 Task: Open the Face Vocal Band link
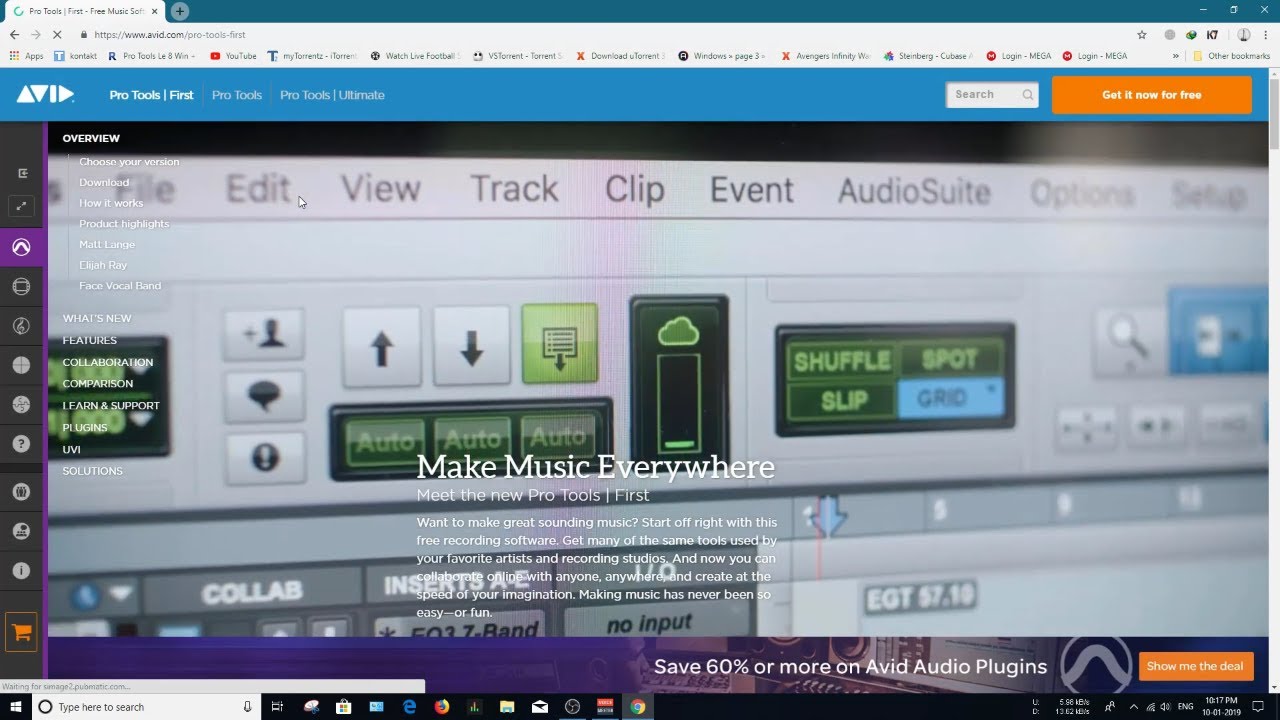coord(120,285)
